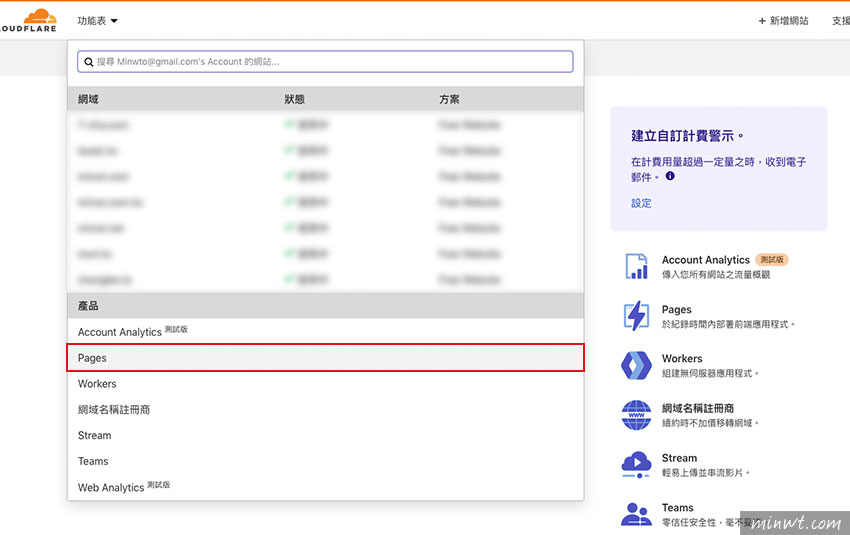Click the 方案 column header
This screenshot has width=850, height=535.
(449, 99)
